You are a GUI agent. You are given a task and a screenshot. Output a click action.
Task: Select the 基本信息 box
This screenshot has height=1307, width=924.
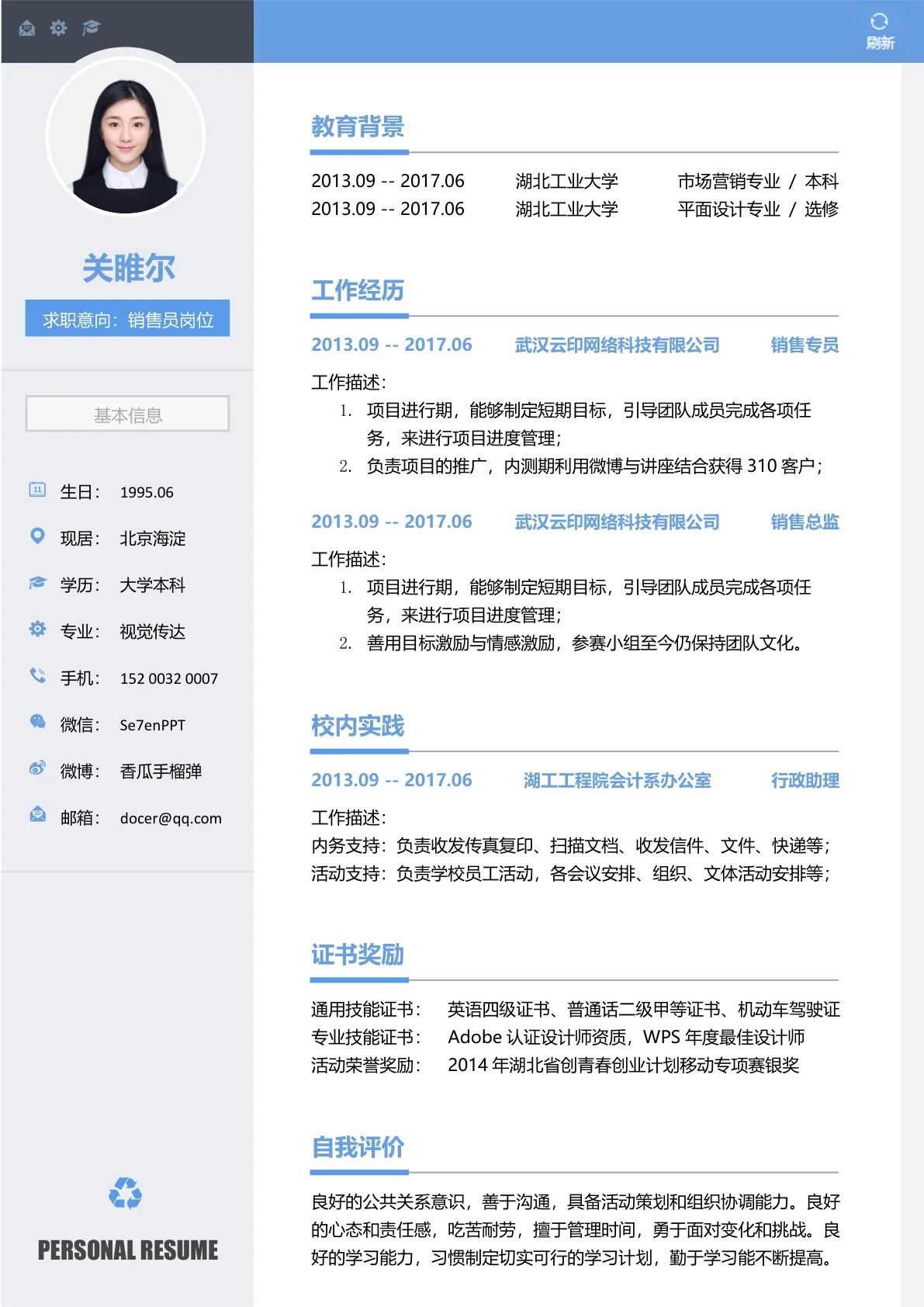pyautogui.click(x=127, y=414)
